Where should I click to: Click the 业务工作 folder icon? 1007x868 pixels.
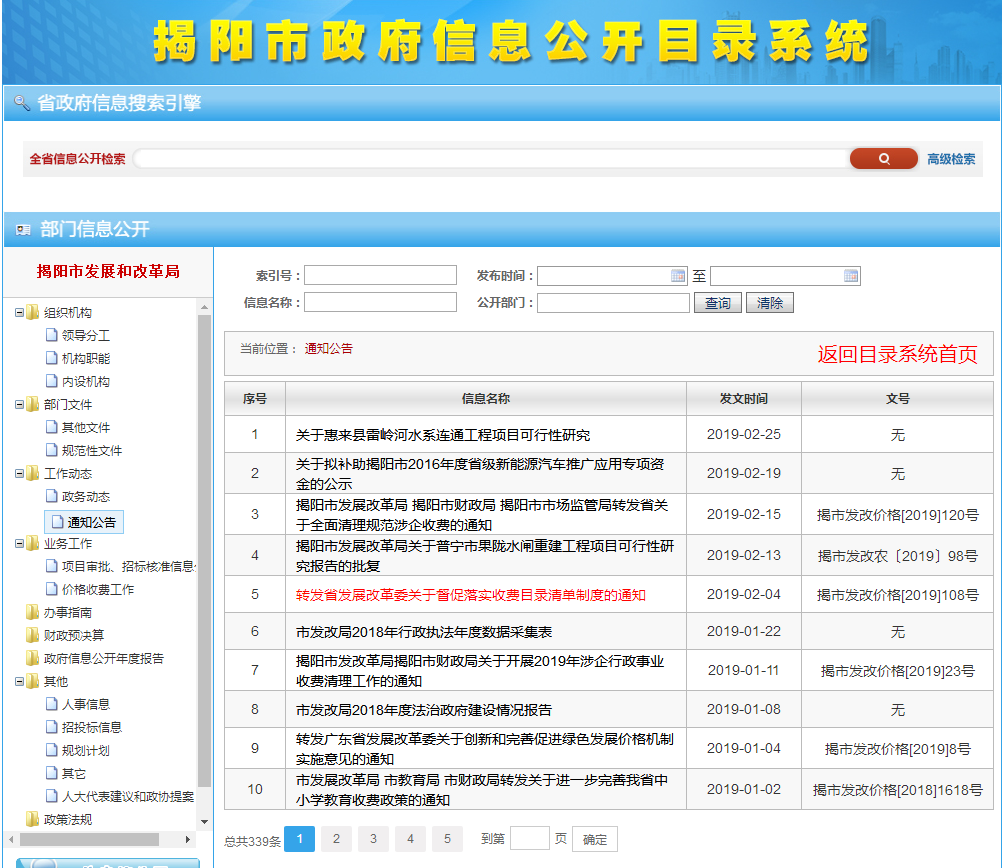coord(33,544)
